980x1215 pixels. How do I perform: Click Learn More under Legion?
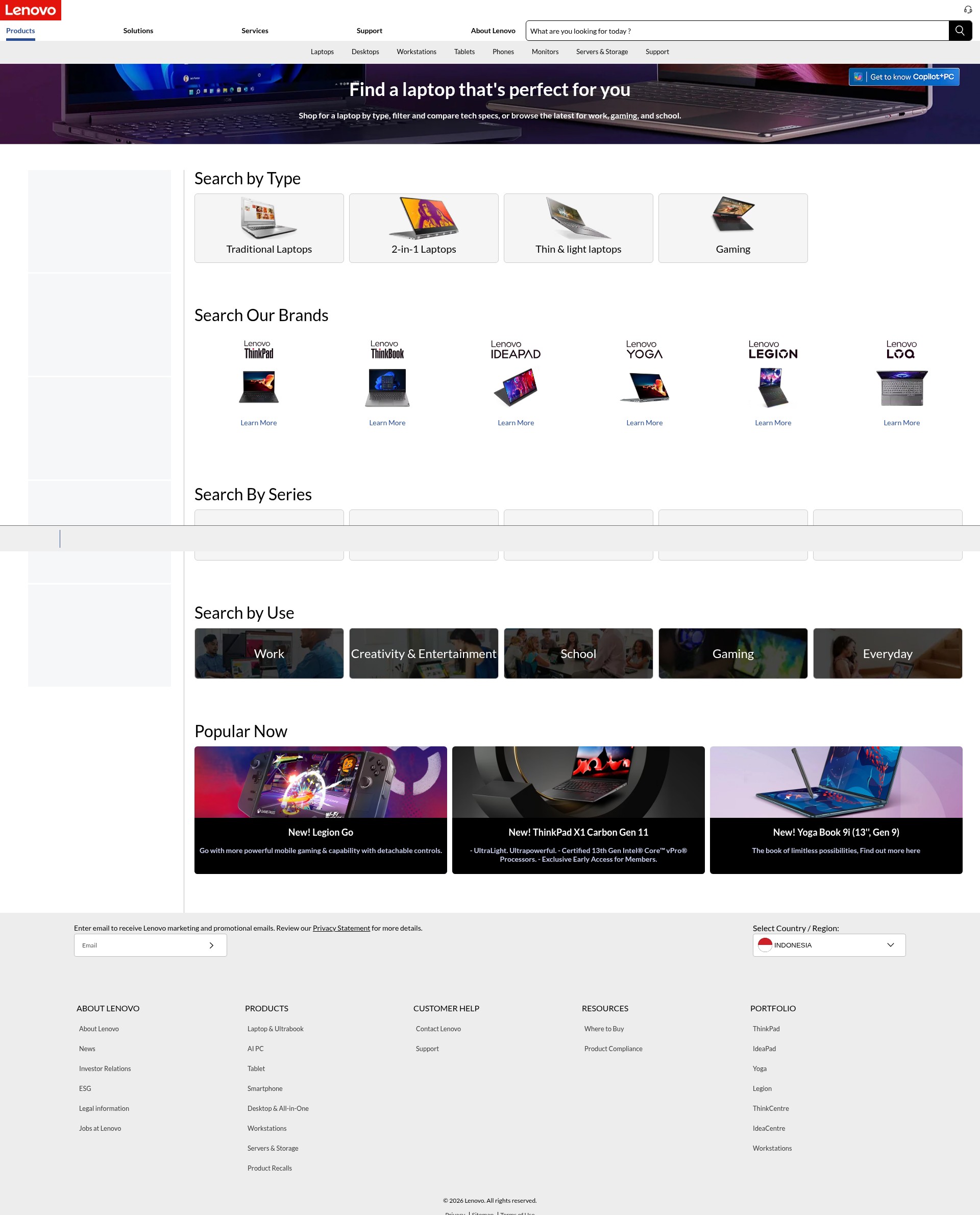(773, 423)
